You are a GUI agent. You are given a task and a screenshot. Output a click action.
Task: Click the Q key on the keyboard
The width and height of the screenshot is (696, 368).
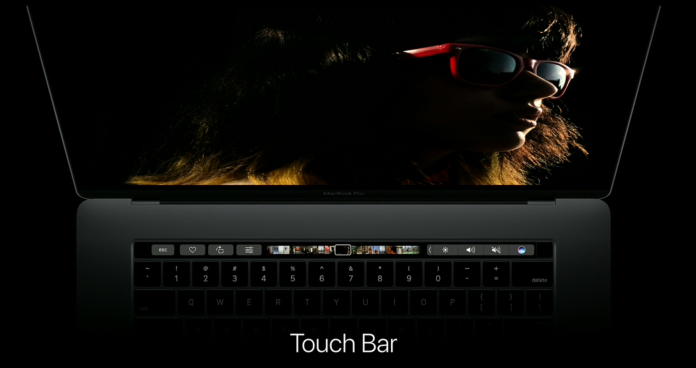click(191, 303)
